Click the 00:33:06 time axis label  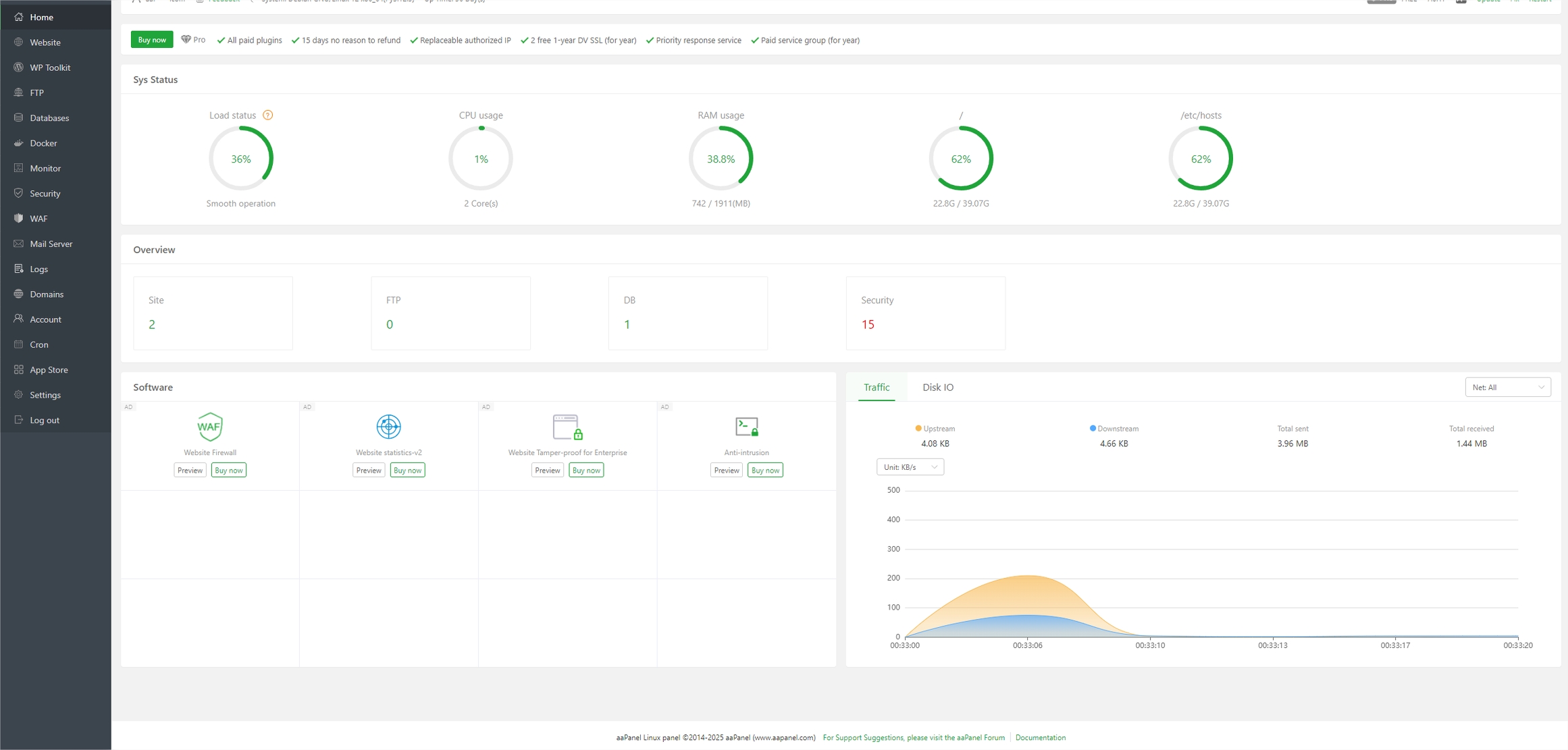[1027, 645]
